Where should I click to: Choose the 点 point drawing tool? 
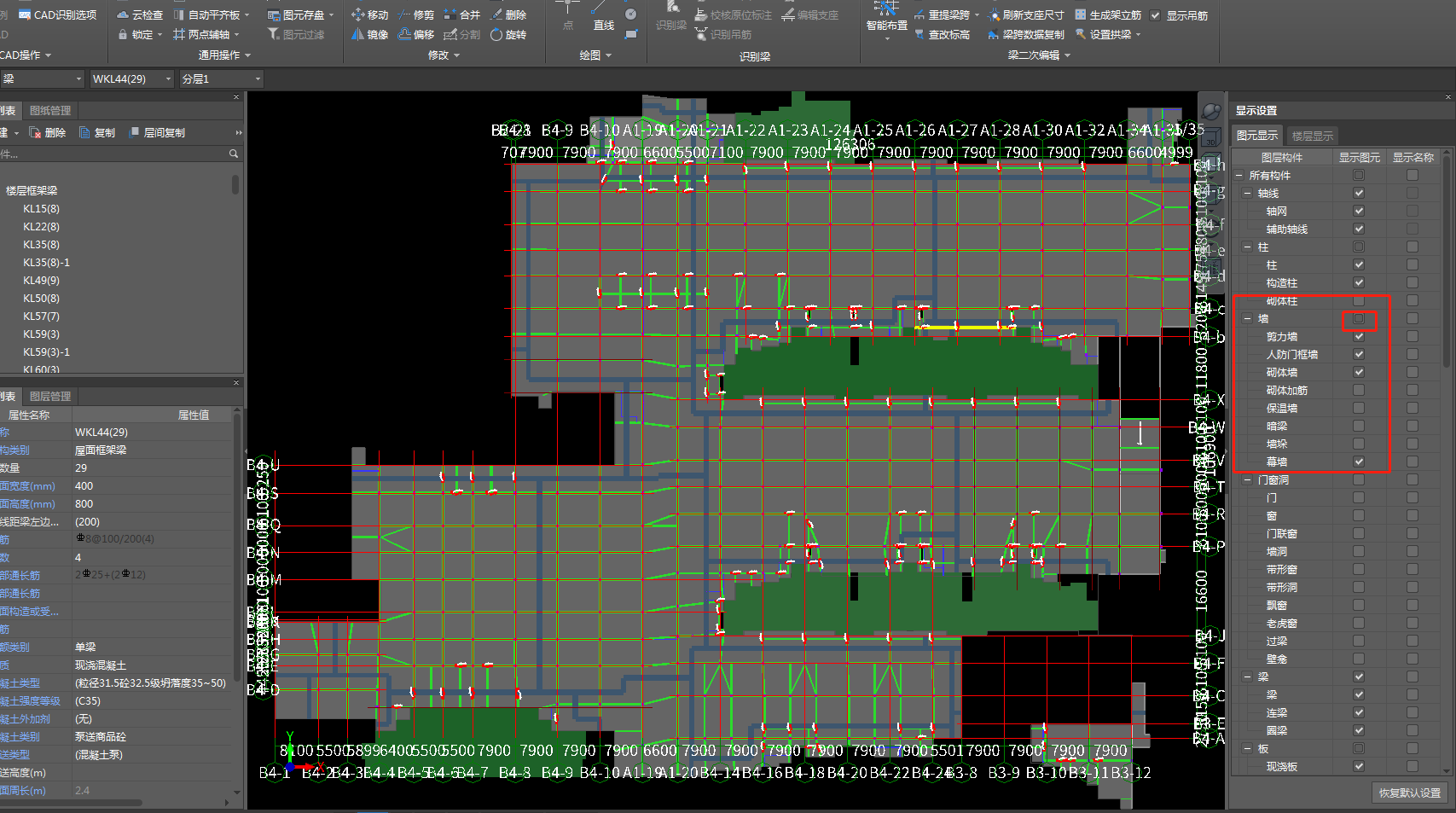pos(568,17)
